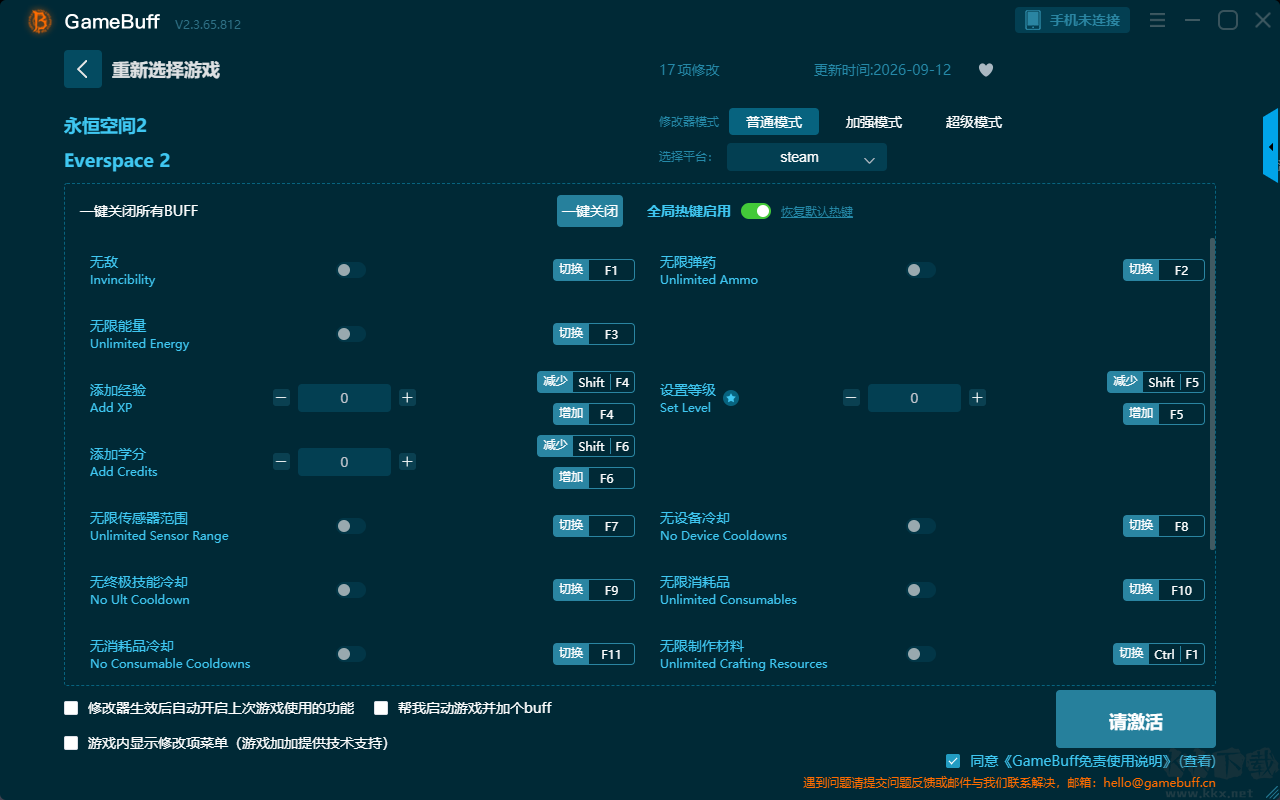Viewport: 1280px width, 800px height.
Task: Favorite the game with the heart icon
Action: [x=986, y=70]
